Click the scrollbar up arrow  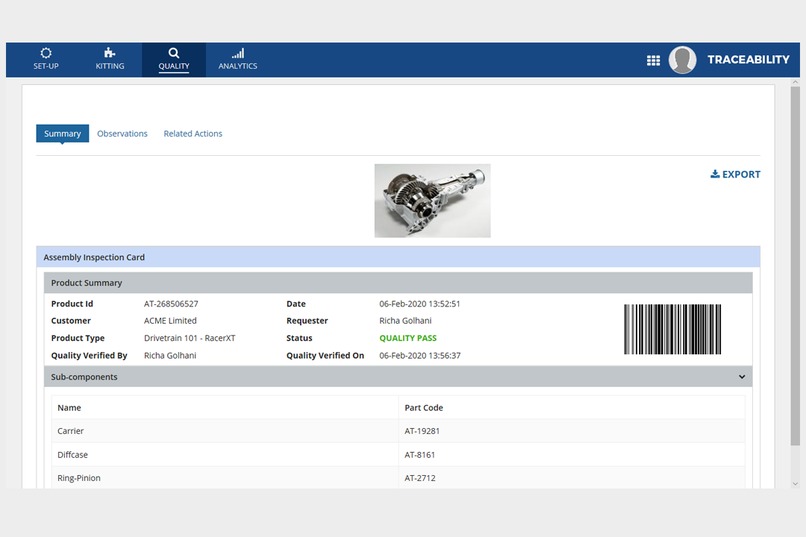tap(795, 82)
